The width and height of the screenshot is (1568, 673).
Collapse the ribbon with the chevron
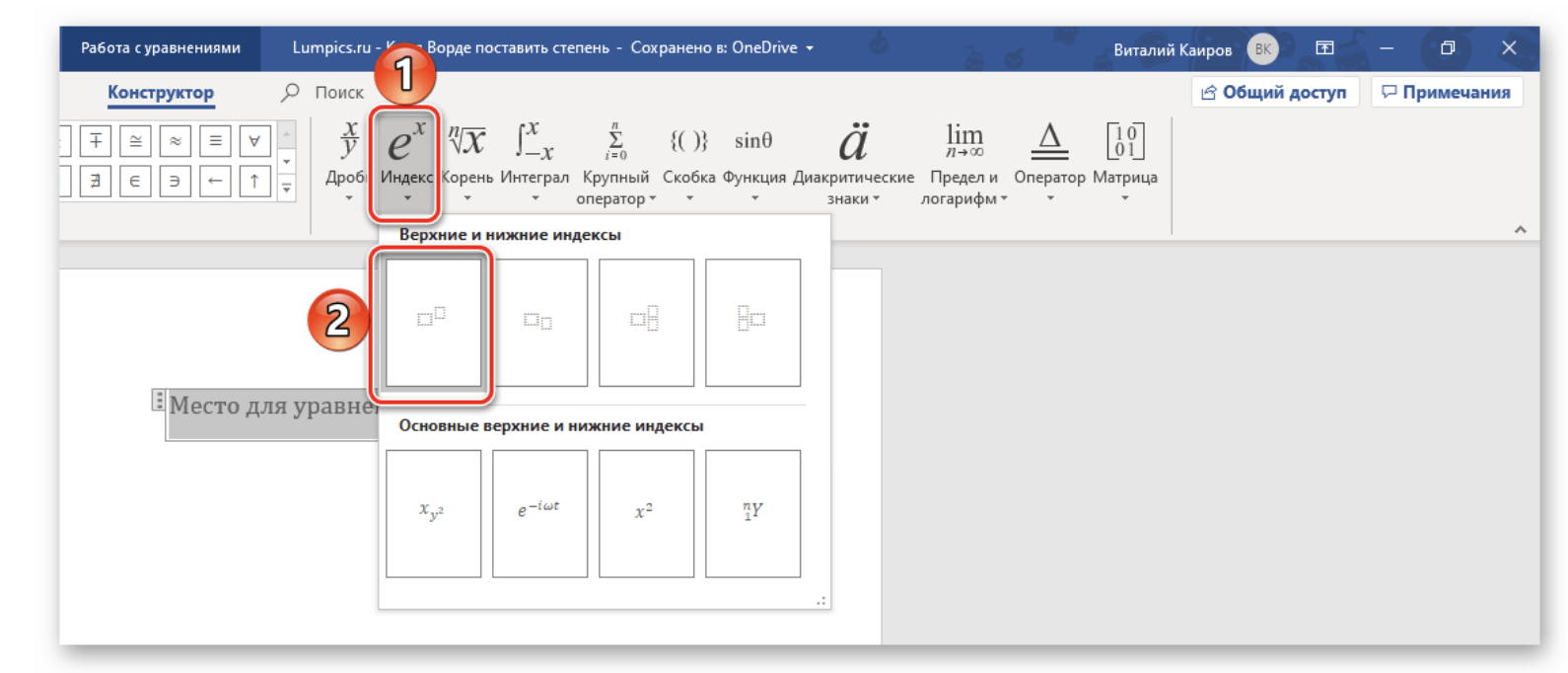click(1520, 229)
